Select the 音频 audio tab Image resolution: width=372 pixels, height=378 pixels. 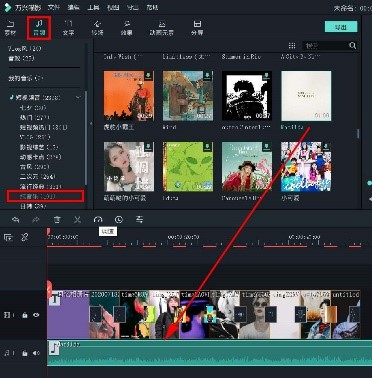[x=39, y=28]
